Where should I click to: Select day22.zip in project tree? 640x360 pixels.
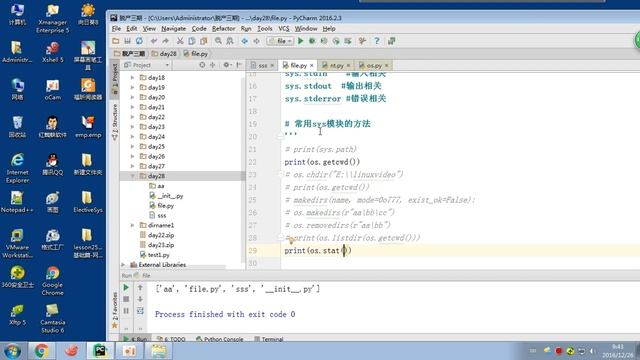click(157, 235)
